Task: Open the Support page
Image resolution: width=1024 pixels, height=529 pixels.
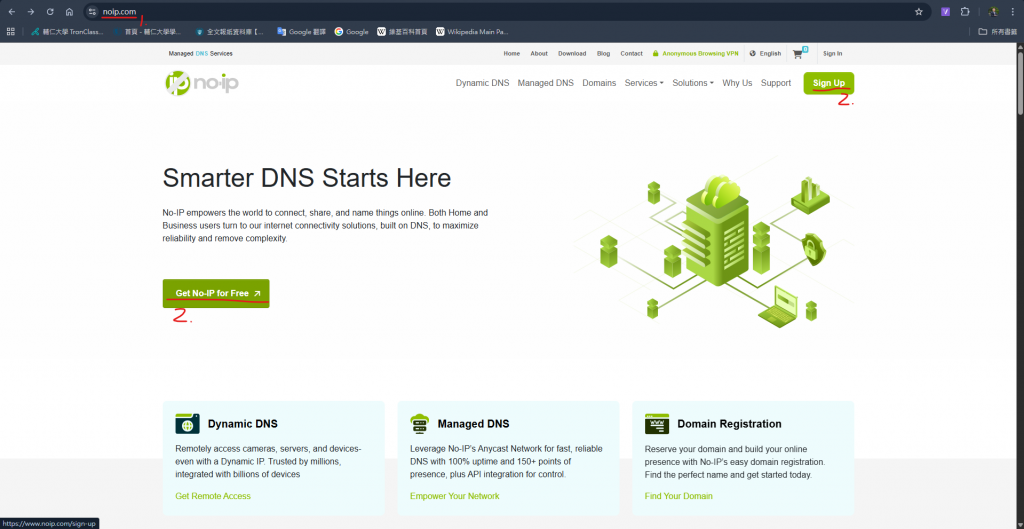Action: coord(776,83)
